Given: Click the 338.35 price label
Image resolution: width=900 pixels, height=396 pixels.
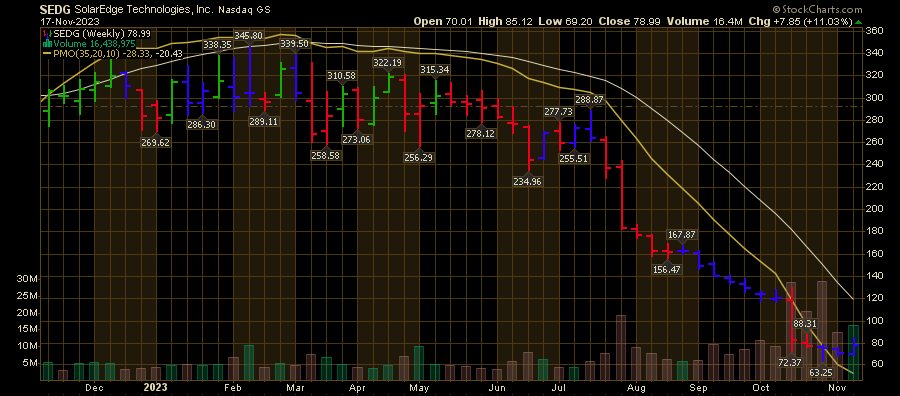Looking at the screenshot, I should point(217,44).
